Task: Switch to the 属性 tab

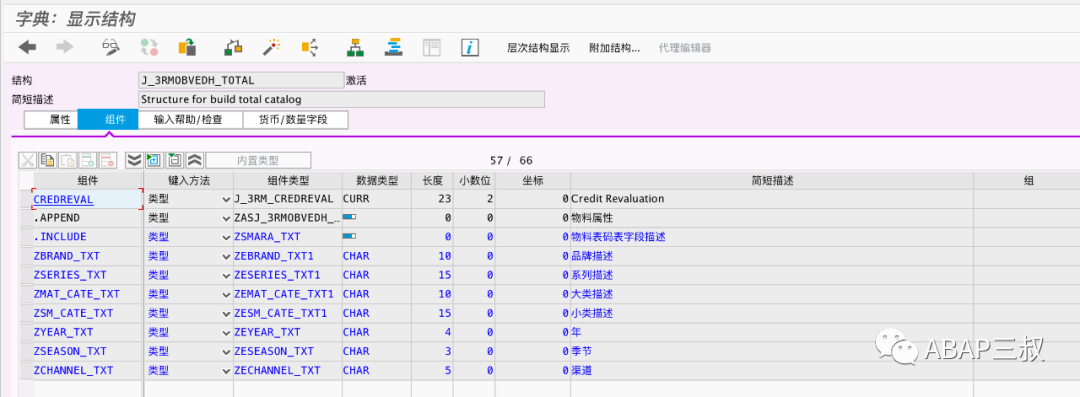Action: pyautogui.click(x=52, y=119)
